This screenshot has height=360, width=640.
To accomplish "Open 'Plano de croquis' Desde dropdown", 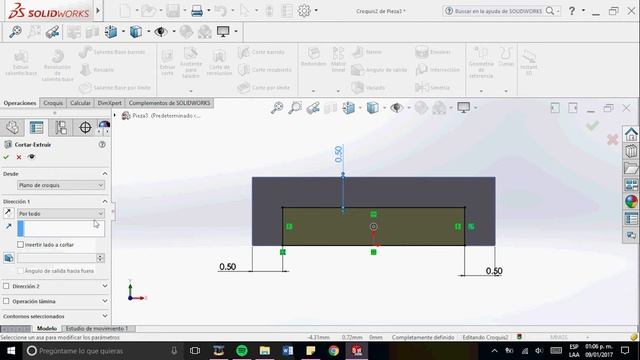I will pyautogui.click(x=61, y=185).
